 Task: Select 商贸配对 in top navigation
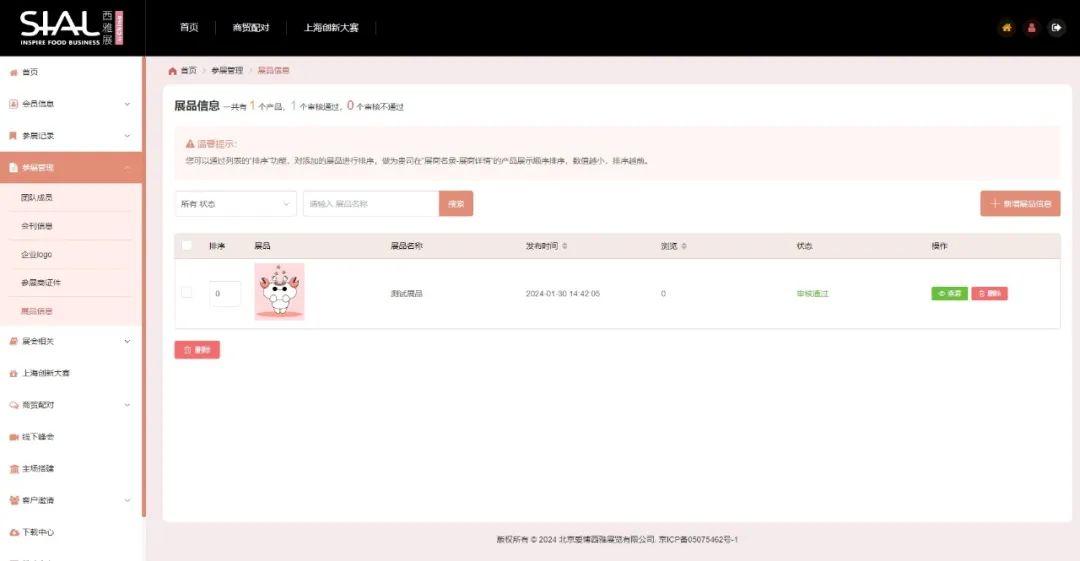click(x=251, y=28)
